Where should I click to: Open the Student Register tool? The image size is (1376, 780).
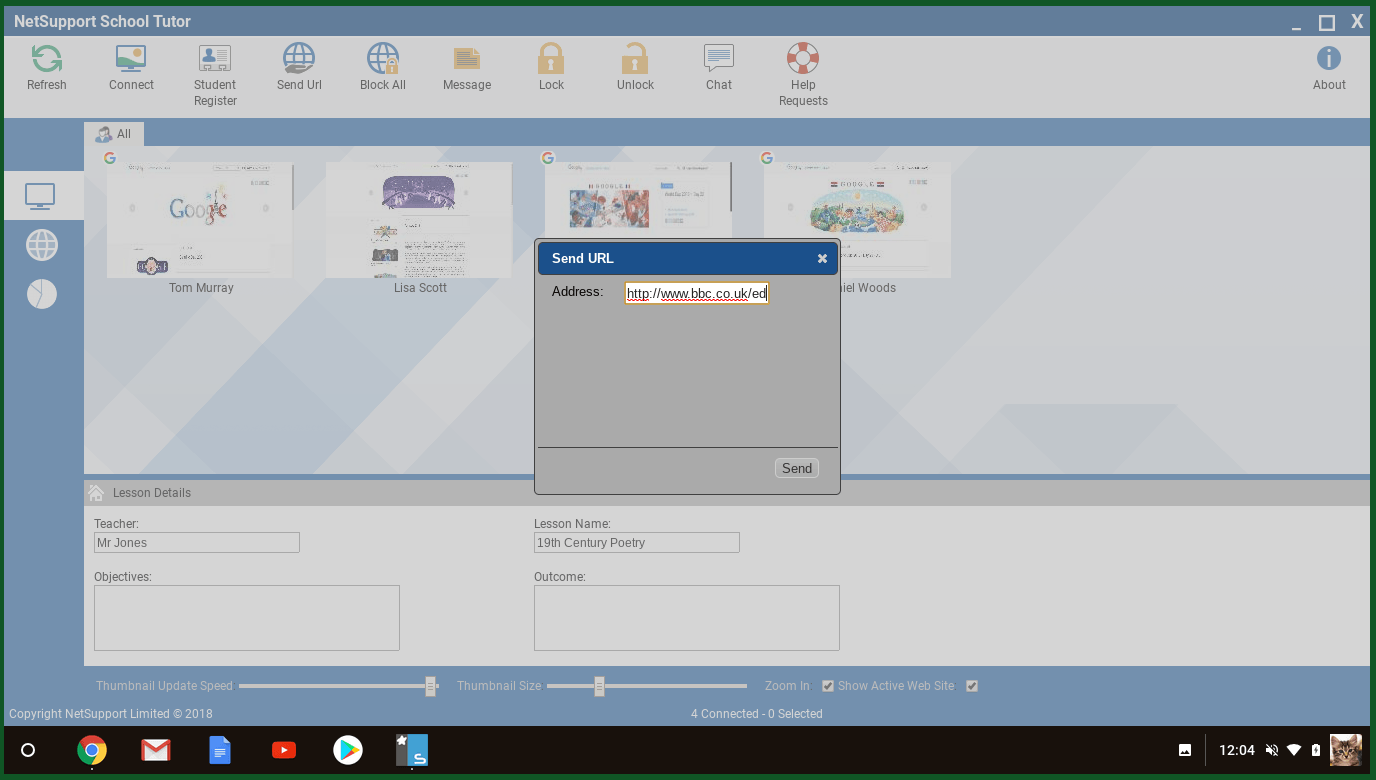tap(215, 60)
